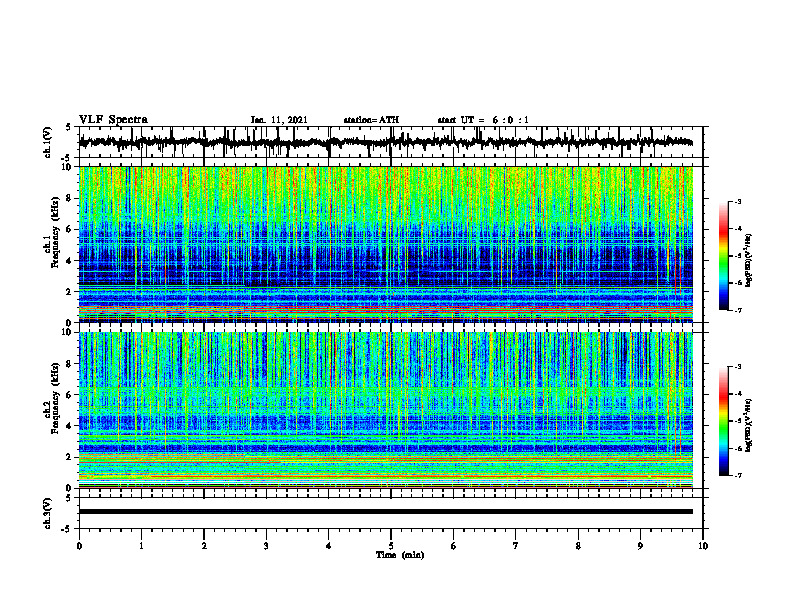The width and height of the screenshot is (792, 612).
Task: Click the "ch.1(V)" axis label
Action: 48,142
